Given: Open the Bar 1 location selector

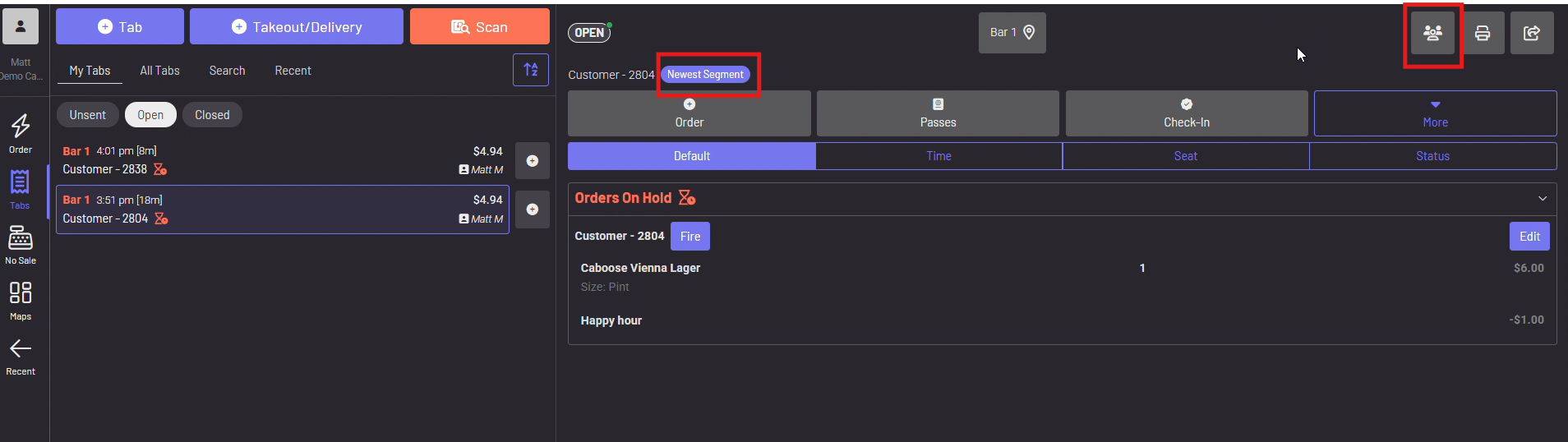Looking at the screenshot, I should click(1012, 33).
